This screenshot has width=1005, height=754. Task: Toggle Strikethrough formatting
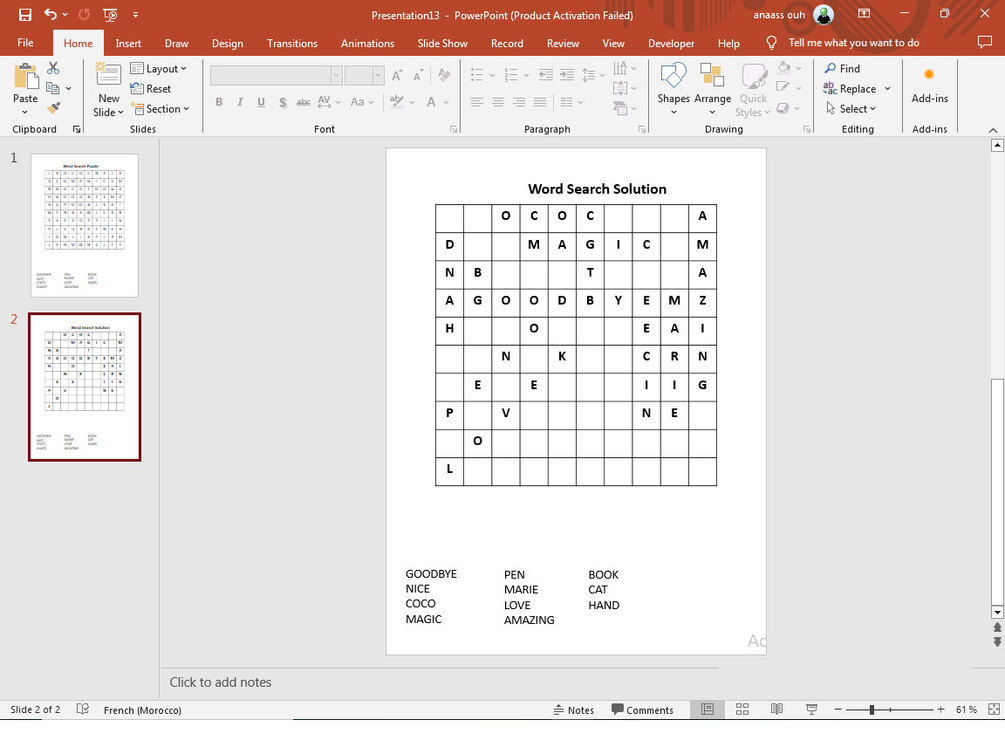point(303,102)
